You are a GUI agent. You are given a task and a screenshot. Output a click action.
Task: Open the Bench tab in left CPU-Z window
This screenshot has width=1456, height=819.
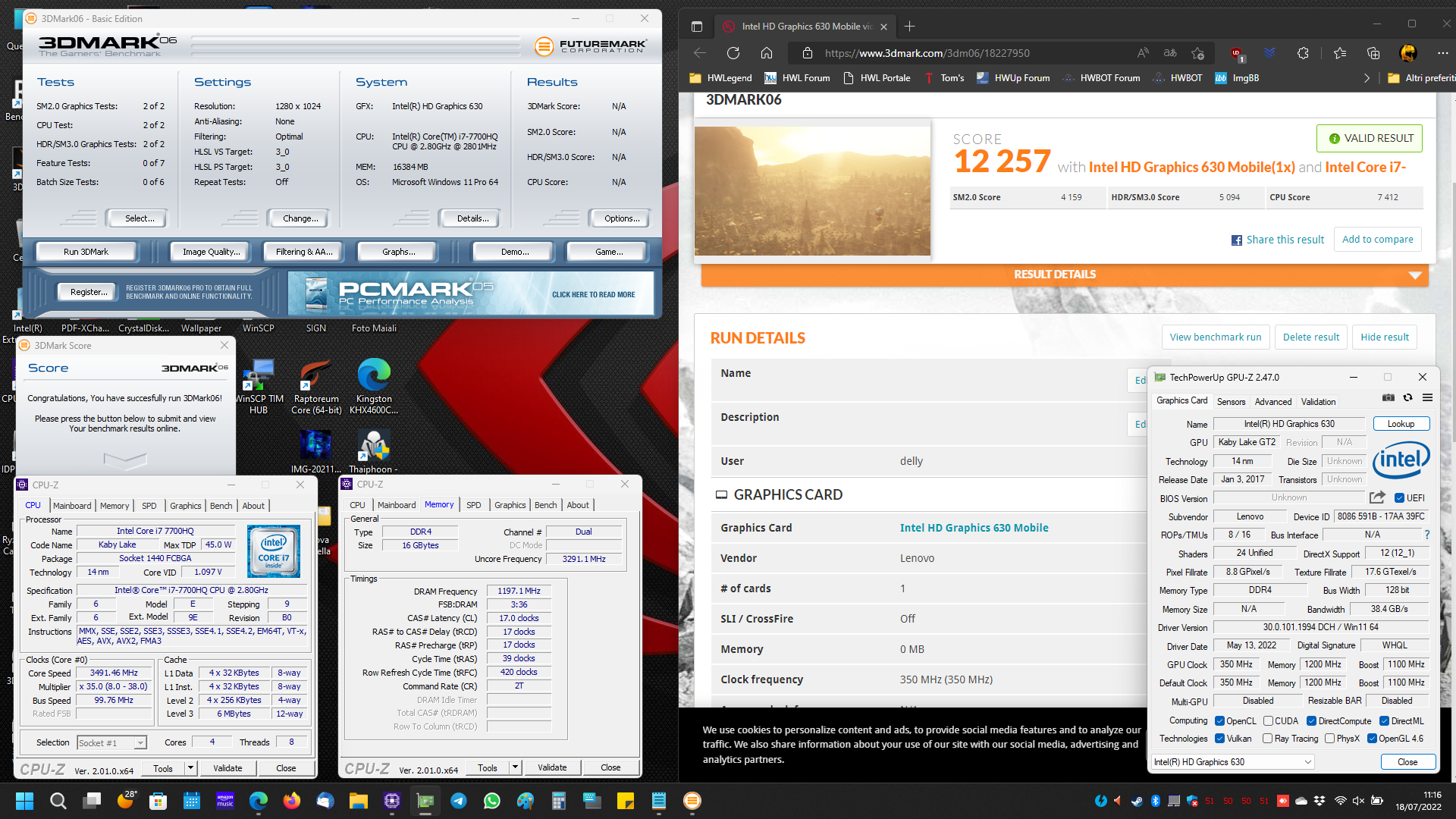(221, 506)
